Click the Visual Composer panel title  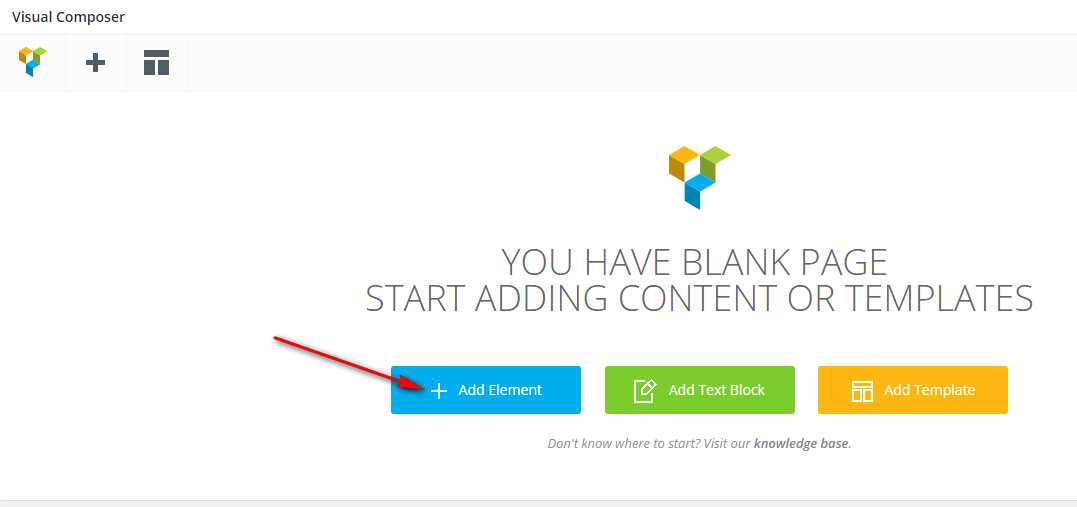point(68,16)
